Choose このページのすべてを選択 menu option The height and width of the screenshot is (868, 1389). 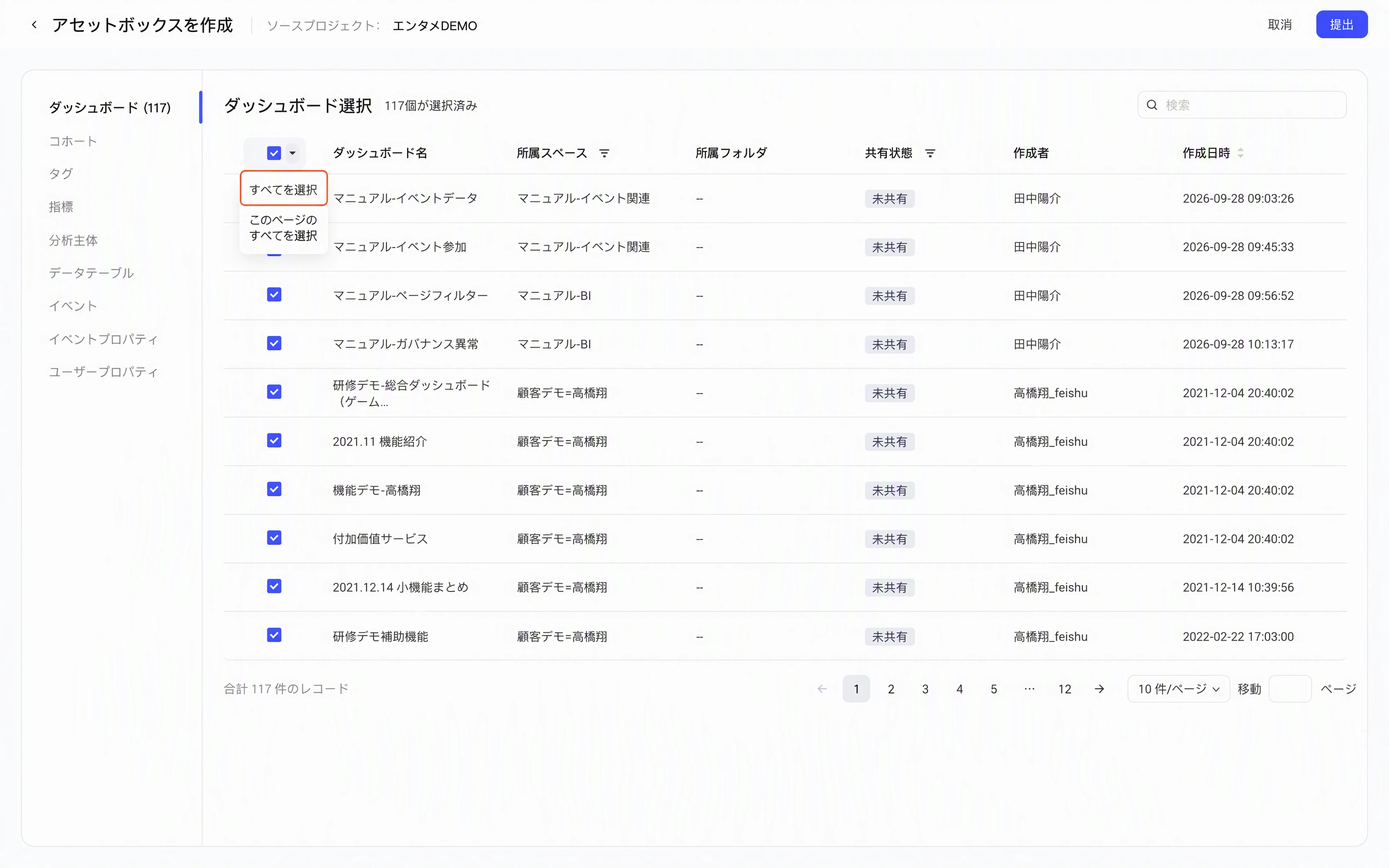click(283, 228)
